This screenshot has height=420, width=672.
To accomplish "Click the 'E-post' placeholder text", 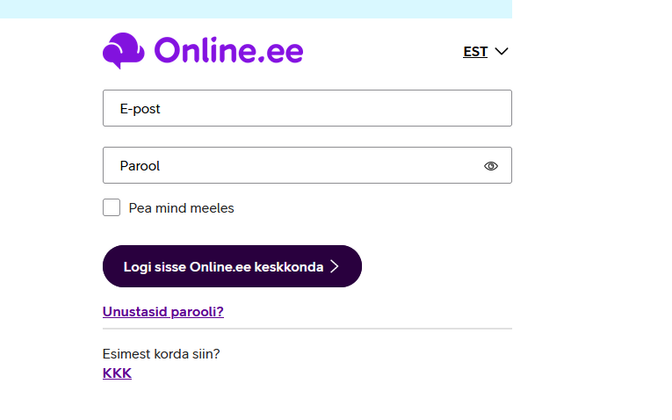I will tap(140, 108).
